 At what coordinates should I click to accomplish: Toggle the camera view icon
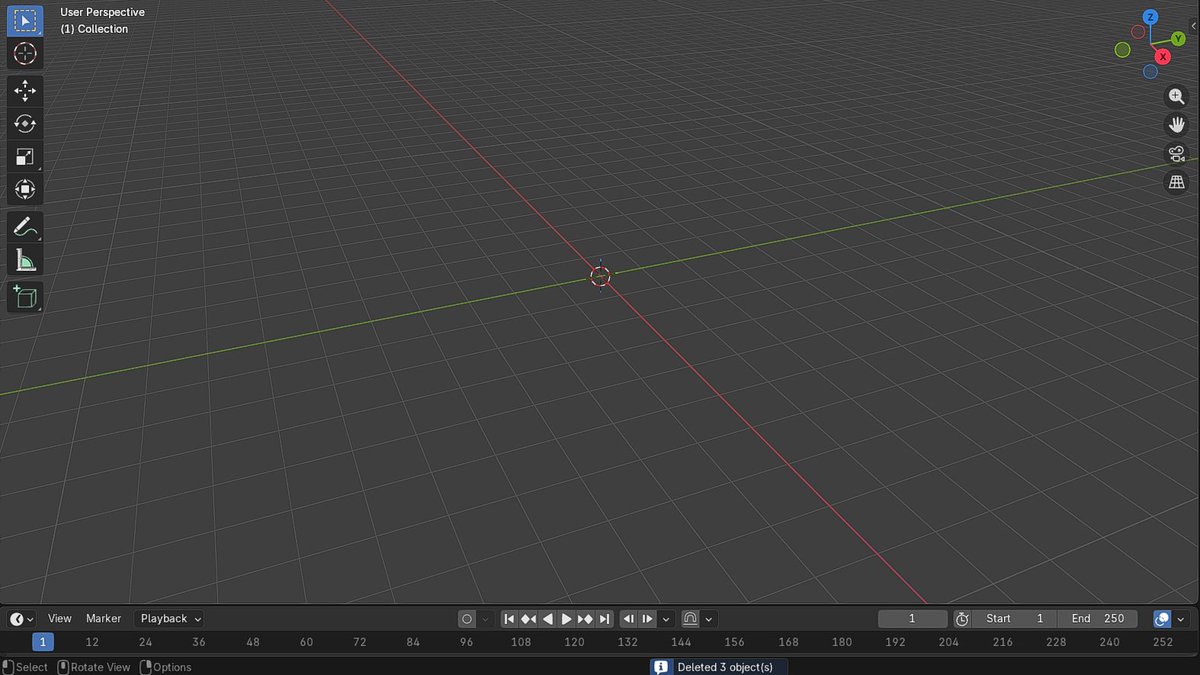[1177, 154]
